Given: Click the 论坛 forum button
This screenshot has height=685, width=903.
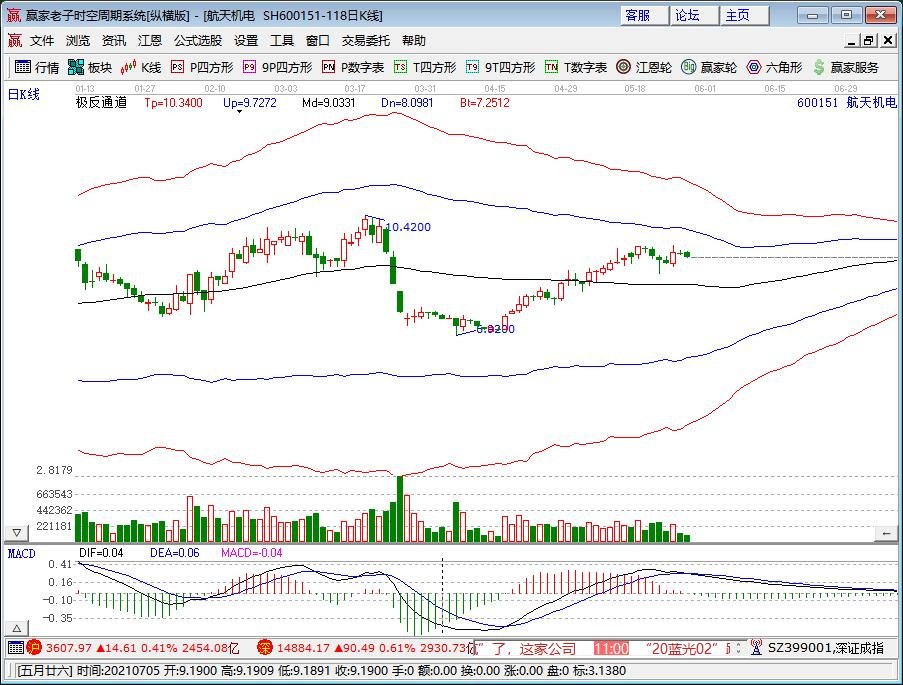Looking at the screenshot, I should [695, 16].
